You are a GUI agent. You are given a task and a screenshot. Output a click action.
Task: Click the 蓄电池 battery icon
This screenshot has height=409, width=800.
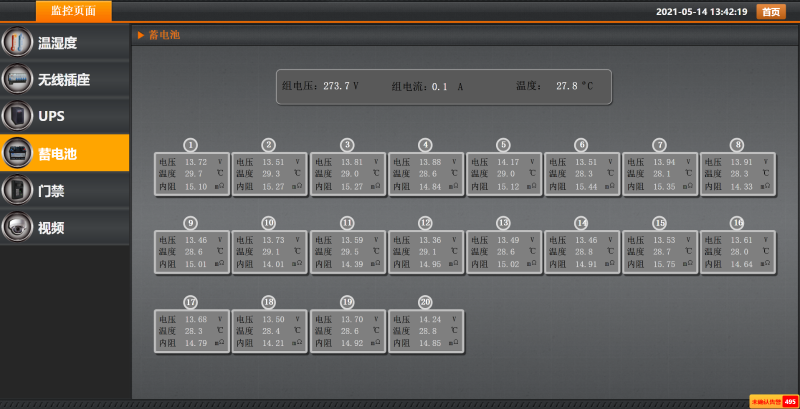pyautogui.click(x=16, y=153)
